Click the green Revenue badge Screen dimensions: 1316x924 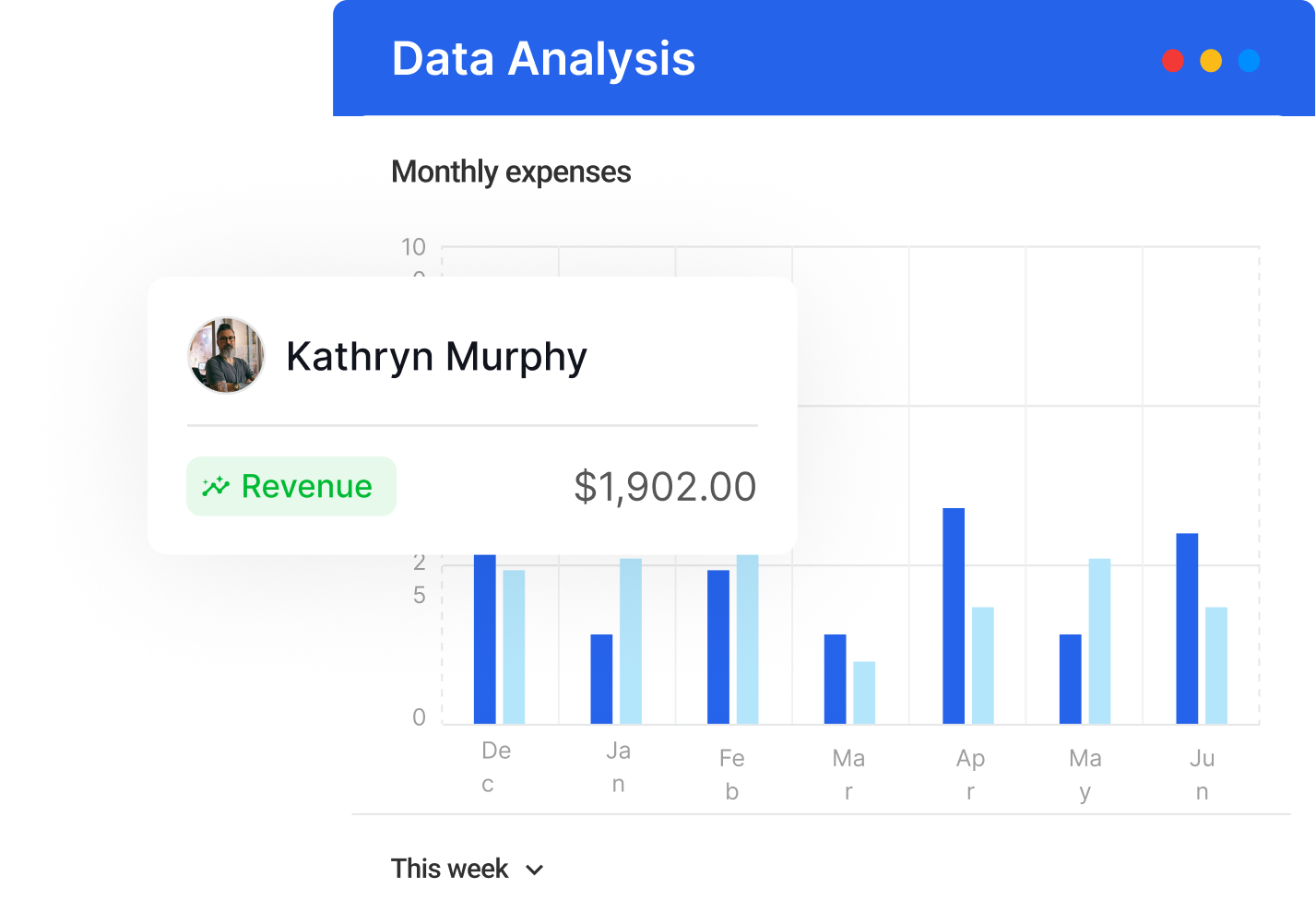(291, 486)
